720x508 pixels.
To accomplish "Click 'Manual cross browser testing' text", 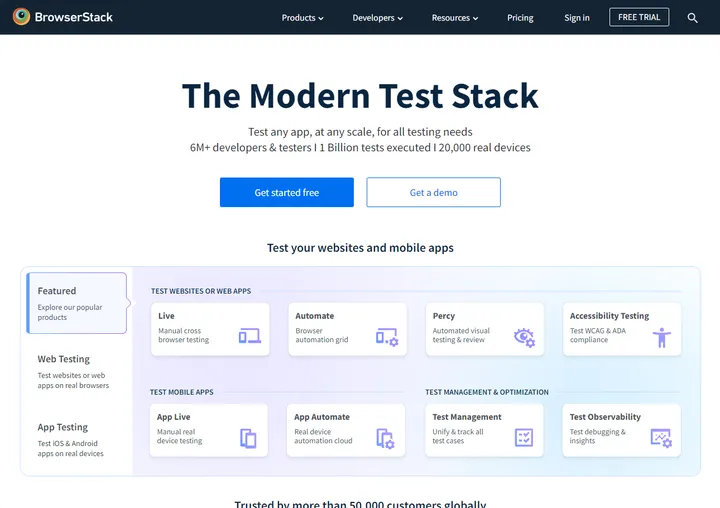I will click(x=183, y=335).
